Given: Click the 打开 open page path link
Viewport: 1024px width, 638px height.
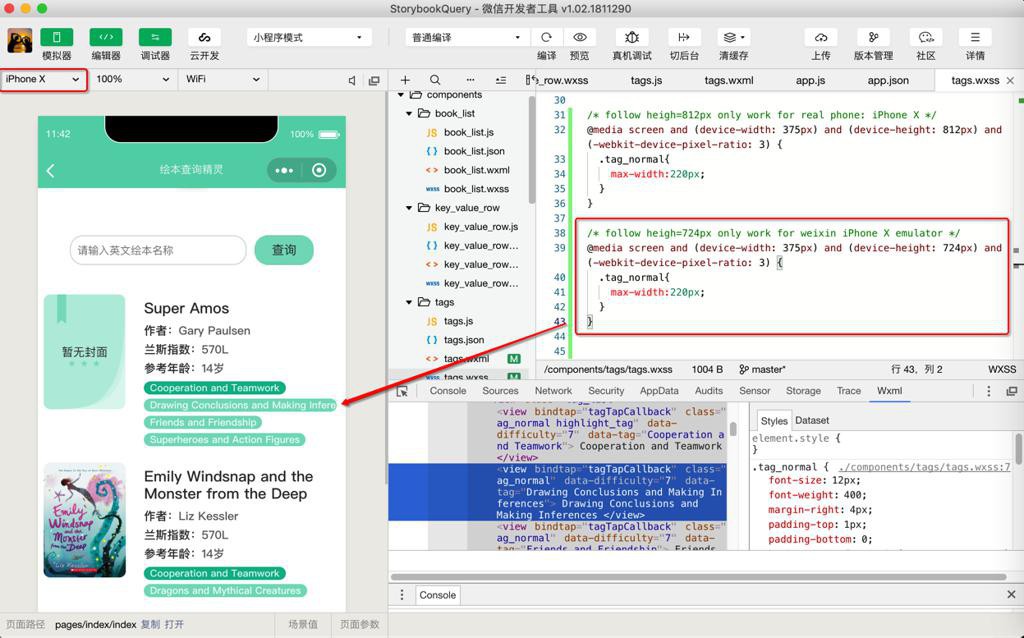Looking at the screenshot, I should coord(174,625).
